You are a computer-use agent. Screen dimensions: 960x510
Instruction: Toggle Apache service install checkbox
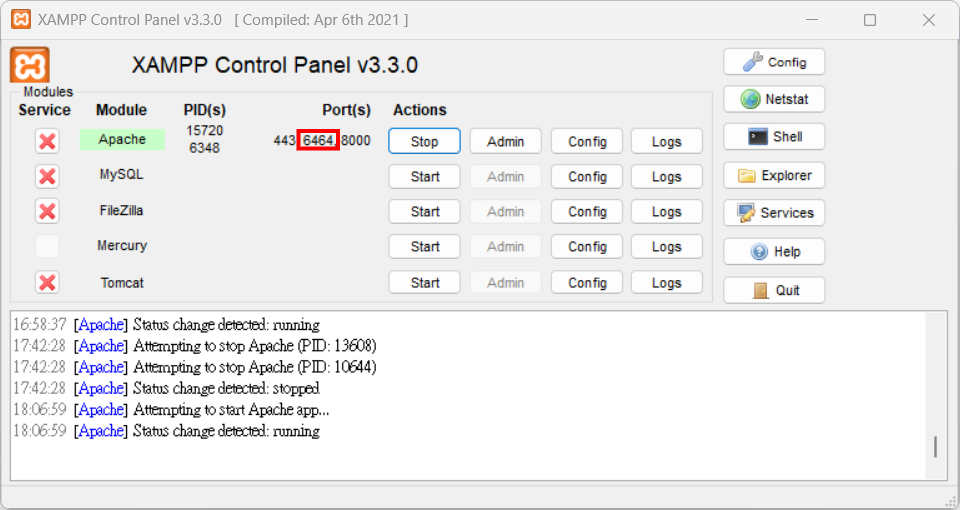(x=47, y=141)
